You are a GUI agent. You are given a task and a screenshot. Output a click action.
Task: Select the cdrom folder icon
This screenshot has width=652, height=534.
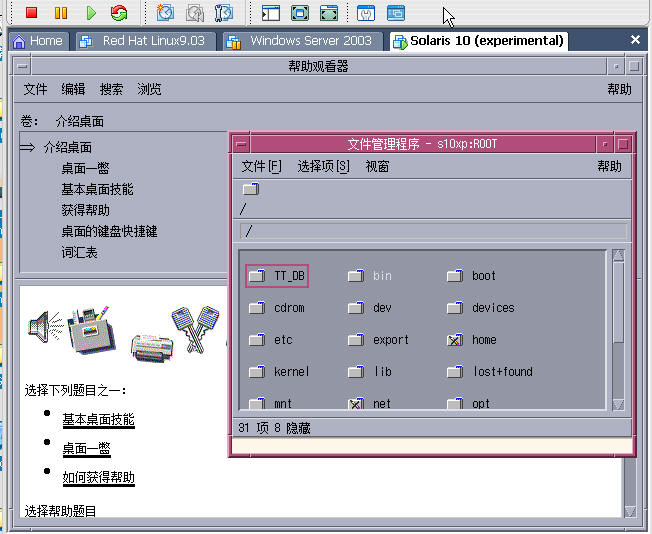[x=257, y=308]
